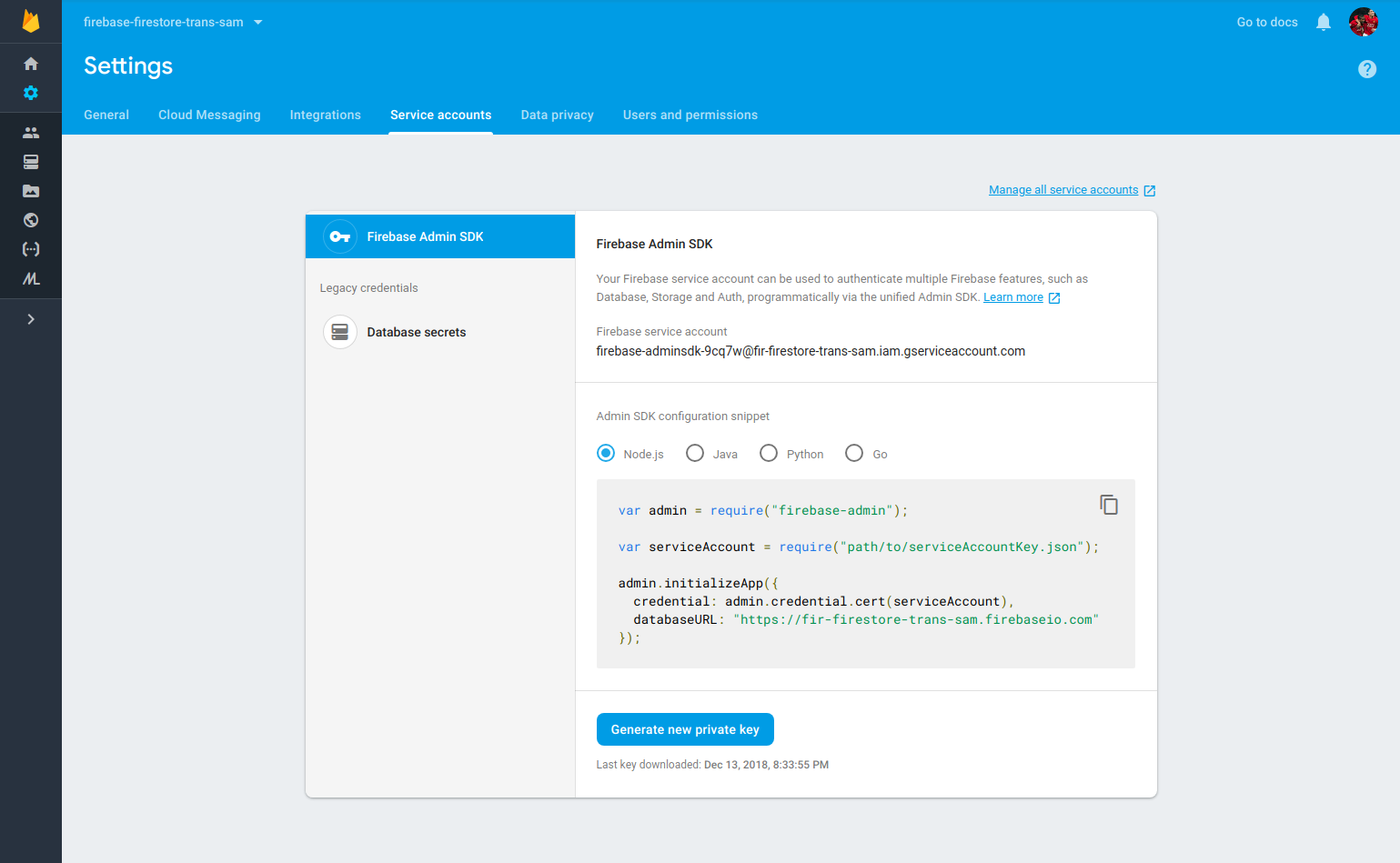
Task: Click the Legacy credentials label
Action: click(x=368, y=288)
